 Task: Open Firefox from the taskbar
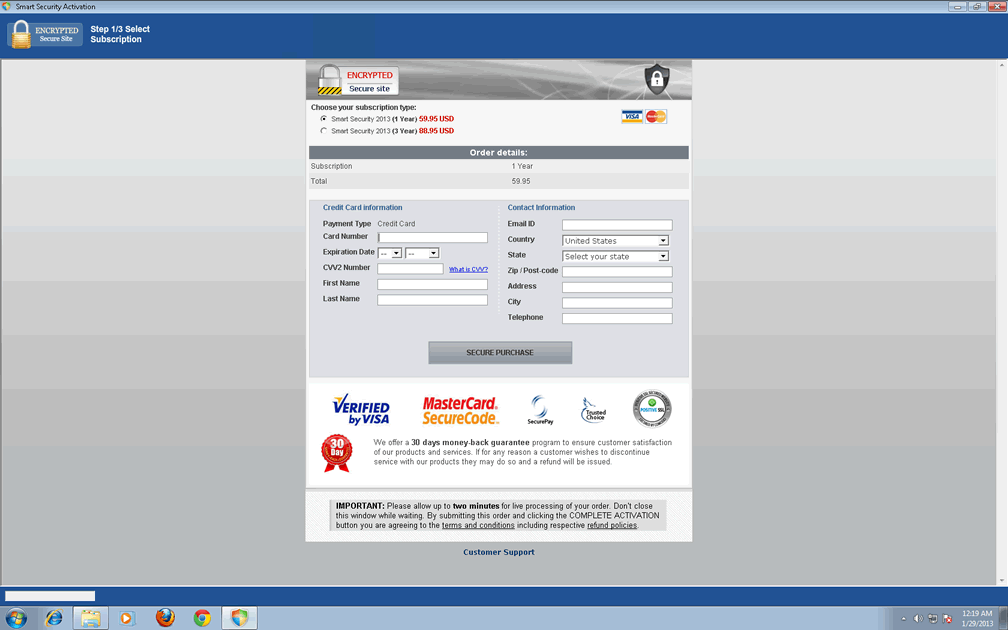pyautogui.click(x=165, y=618)
